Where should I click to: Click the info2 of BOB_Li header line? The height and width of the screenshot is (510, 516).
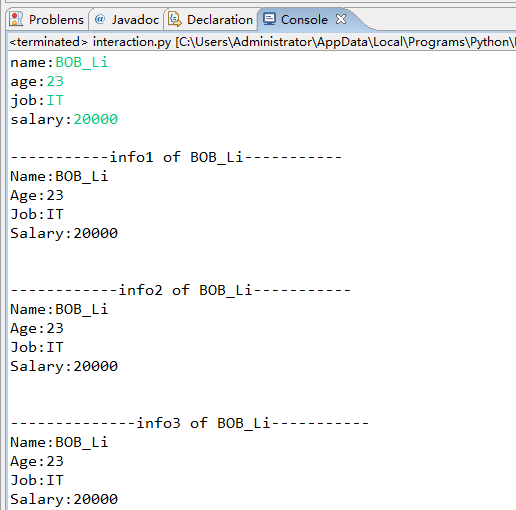pyautogui.click(x=180, y=290)
